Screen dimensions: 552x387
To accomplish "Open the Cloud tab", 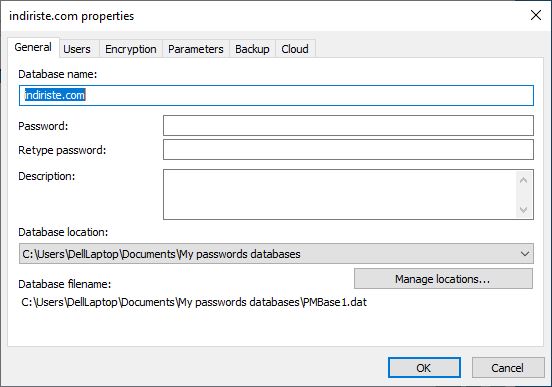I will point(295,49).
